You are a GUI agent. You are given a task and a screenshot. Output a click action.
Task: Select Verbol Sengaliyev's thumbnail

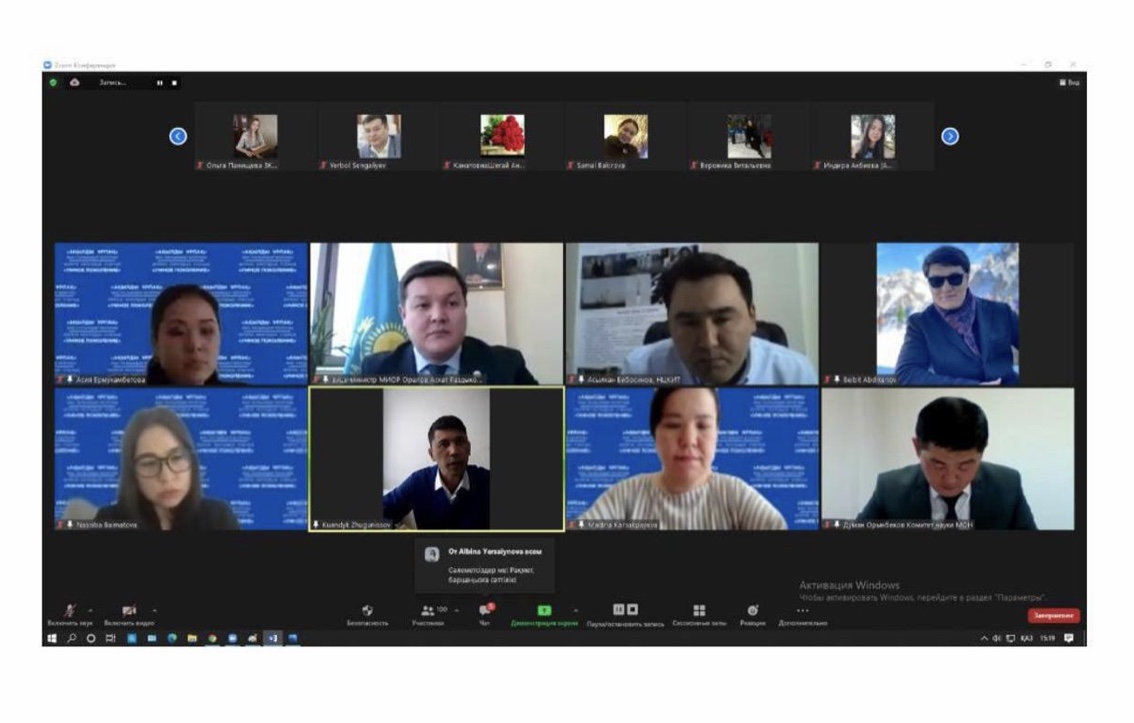(x=379, y=137)
